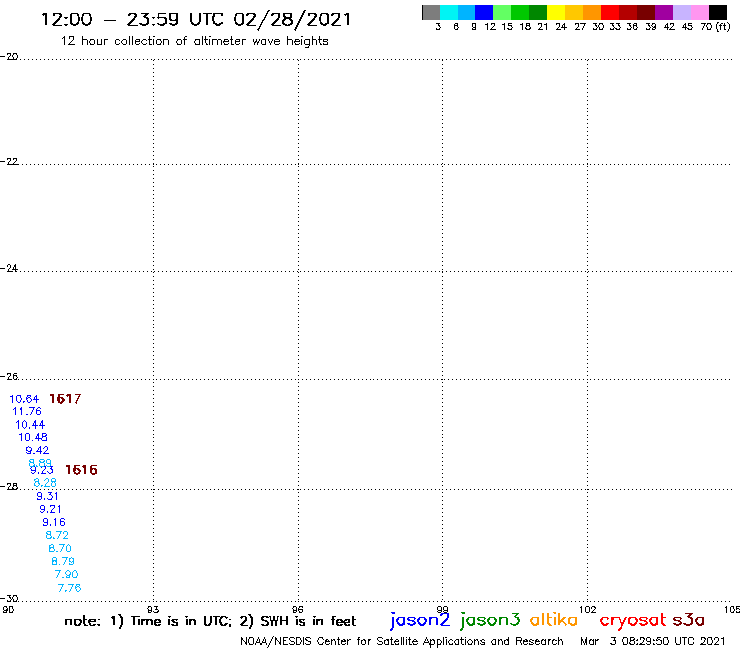The image size is (740, 650).
Task: Select the time label 1616
Action: pyautogui.click(x=81, y=470)
